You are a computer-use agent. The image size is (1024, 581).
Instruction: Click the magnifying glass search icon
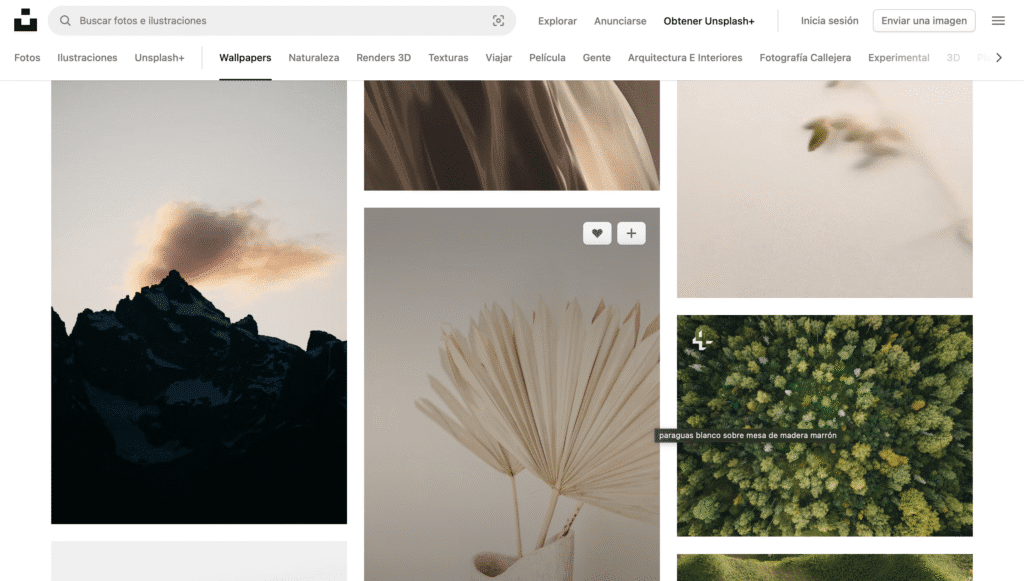[65, 21]
